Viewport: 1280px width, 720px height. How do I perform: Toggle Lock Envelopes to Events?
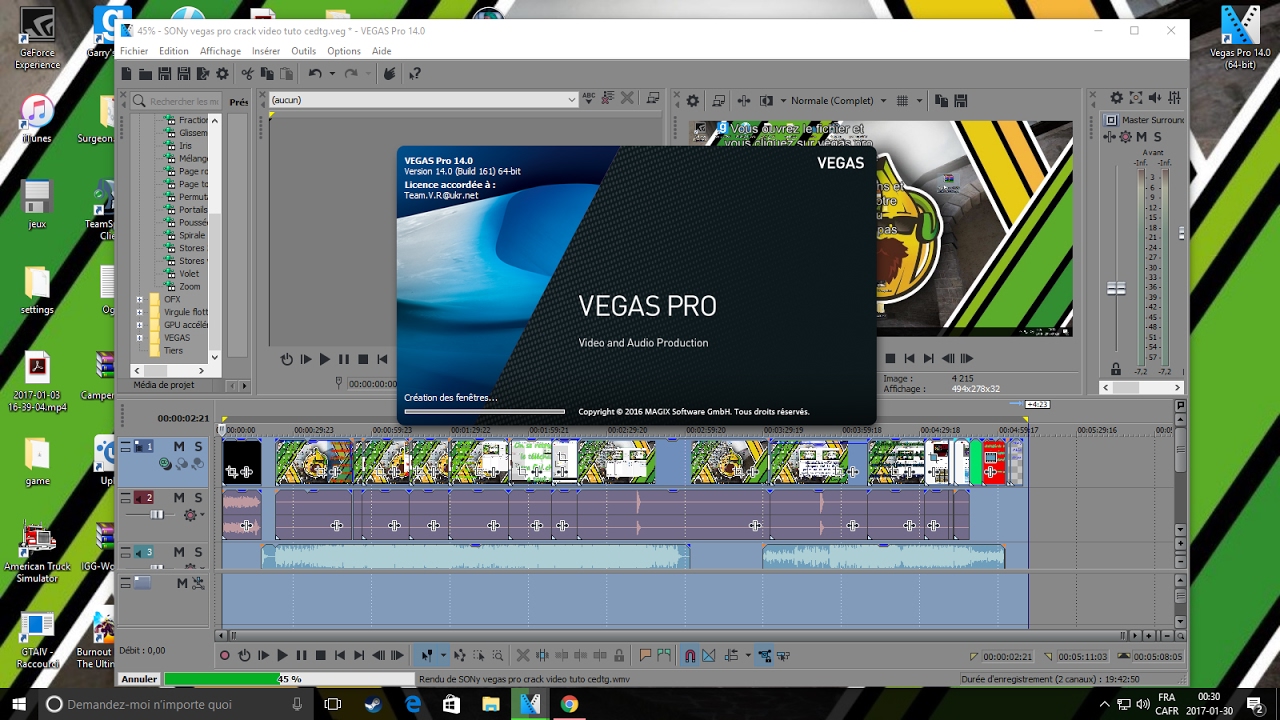pyautogui.click(x=764, y=656)
